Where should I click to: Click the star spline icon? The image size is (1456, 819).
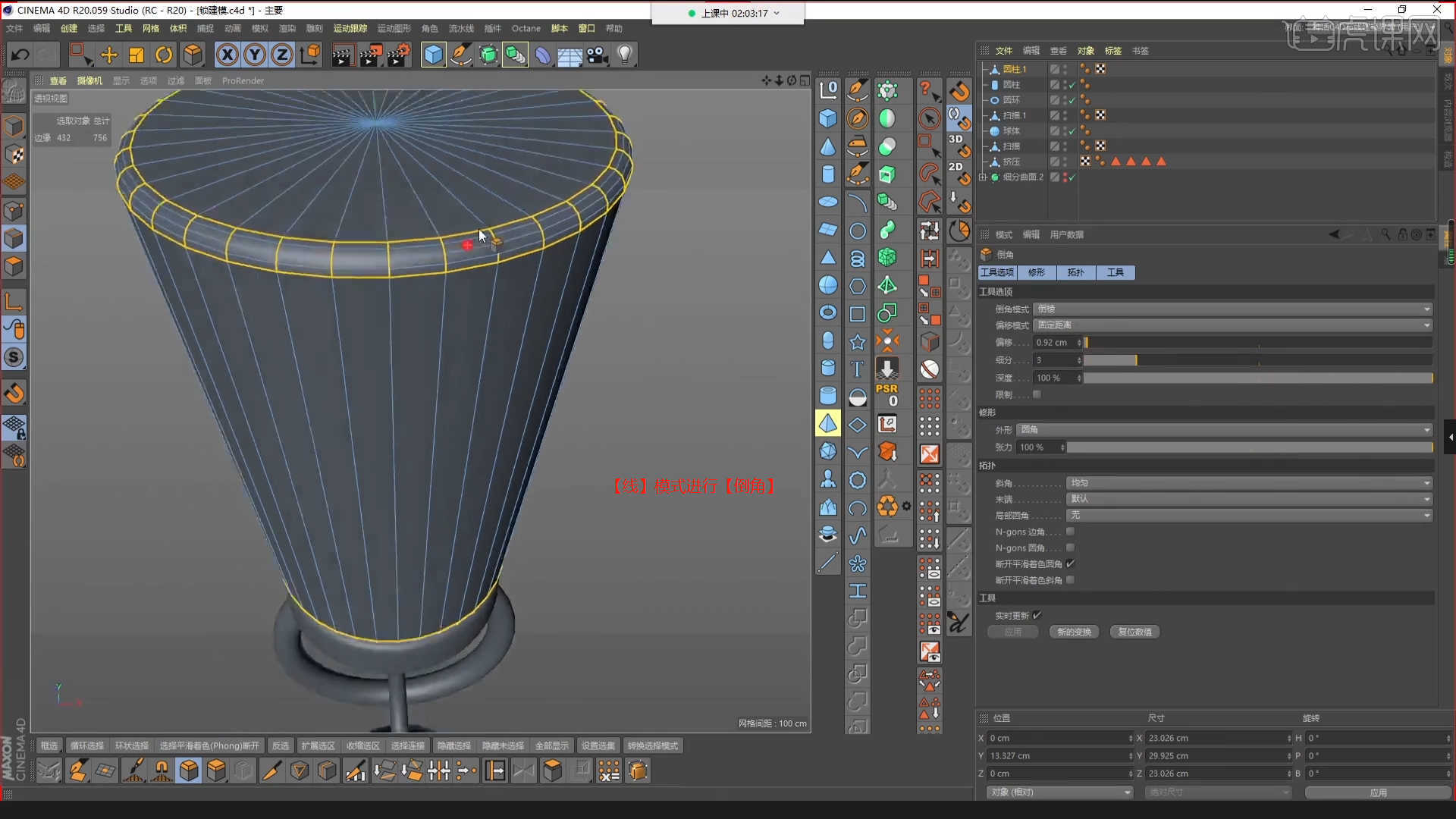pyautogui.click(x=857, y=341)
